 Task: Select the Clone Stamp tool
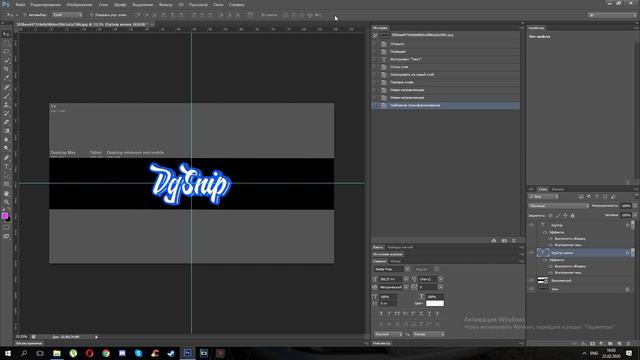tap(6, 105)
